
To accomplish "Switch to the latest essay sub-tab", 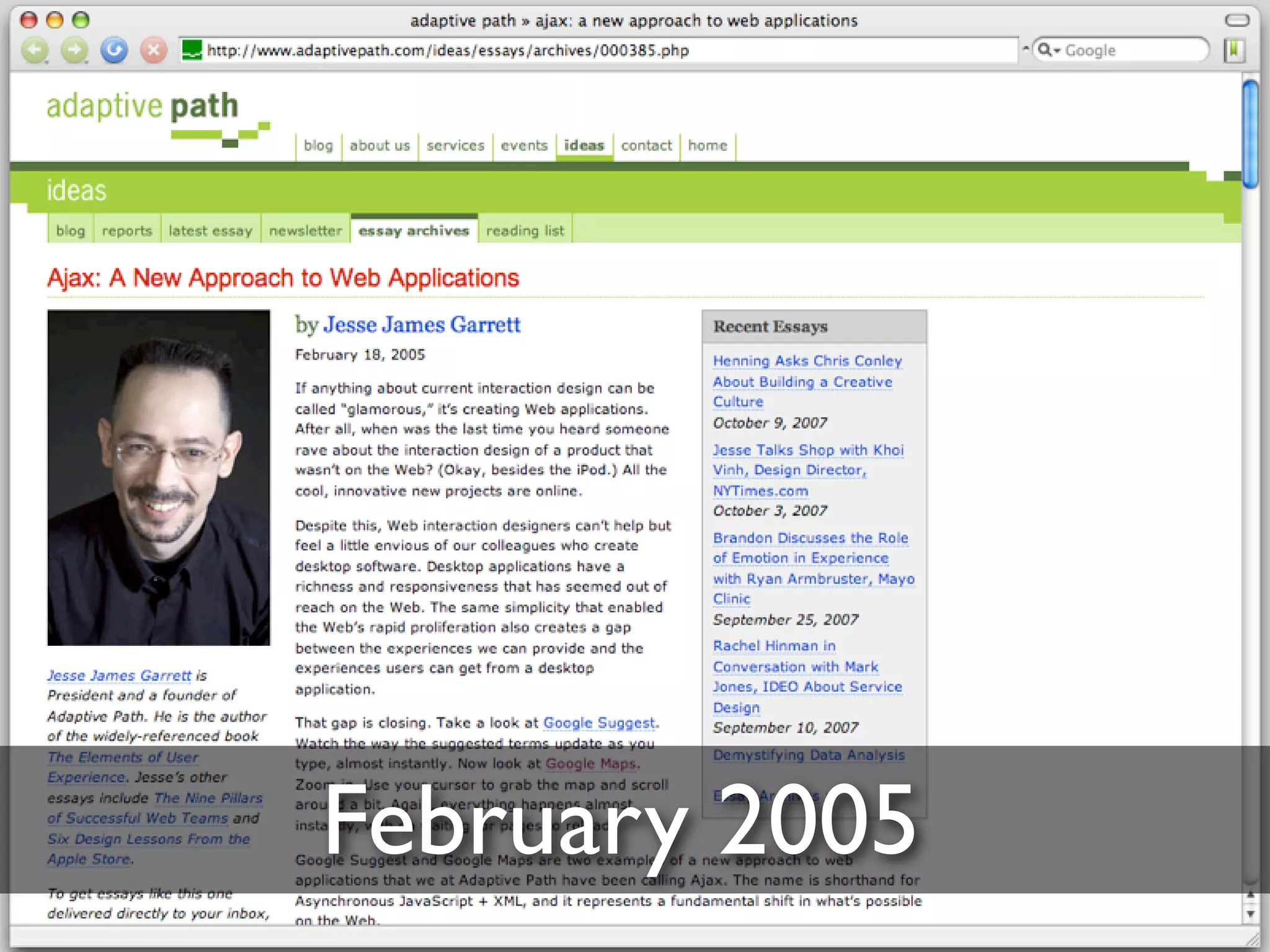I will pyautogui.click(x=211, y=231).
